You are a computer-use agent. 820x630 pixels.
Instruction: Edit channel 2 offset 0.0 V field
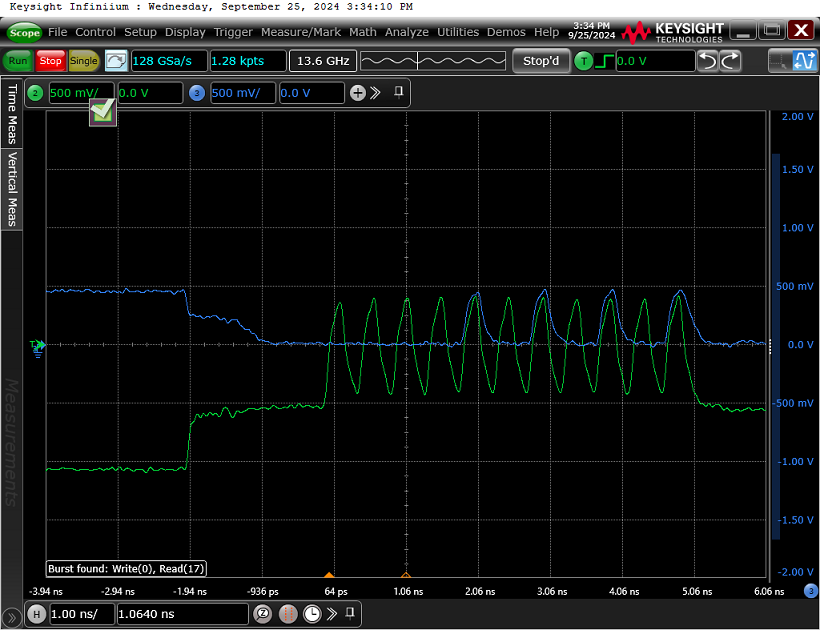[x=151, y=93]
